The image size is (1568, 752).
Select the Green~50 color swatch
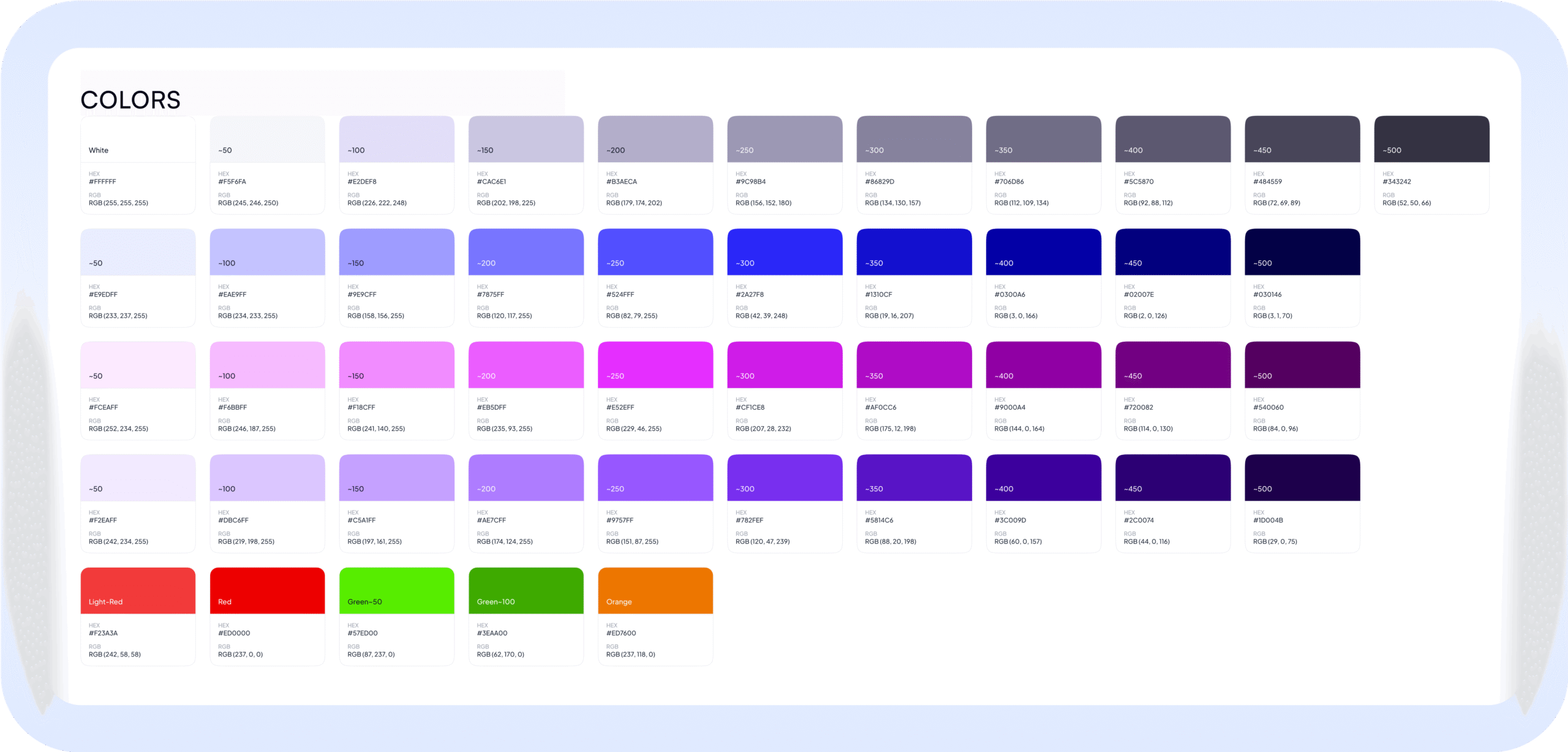click(x=396, y=590)
